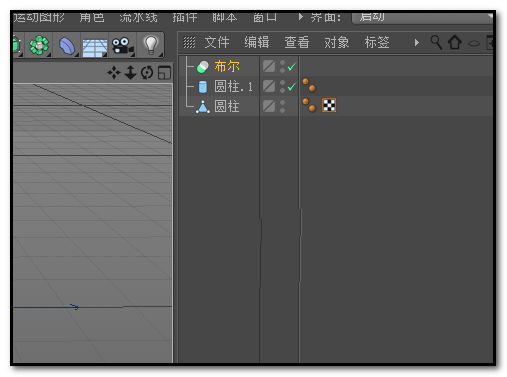Open the 文件 menu in object manager
Viewport: 507px width, 377px height.
(217, 42)
